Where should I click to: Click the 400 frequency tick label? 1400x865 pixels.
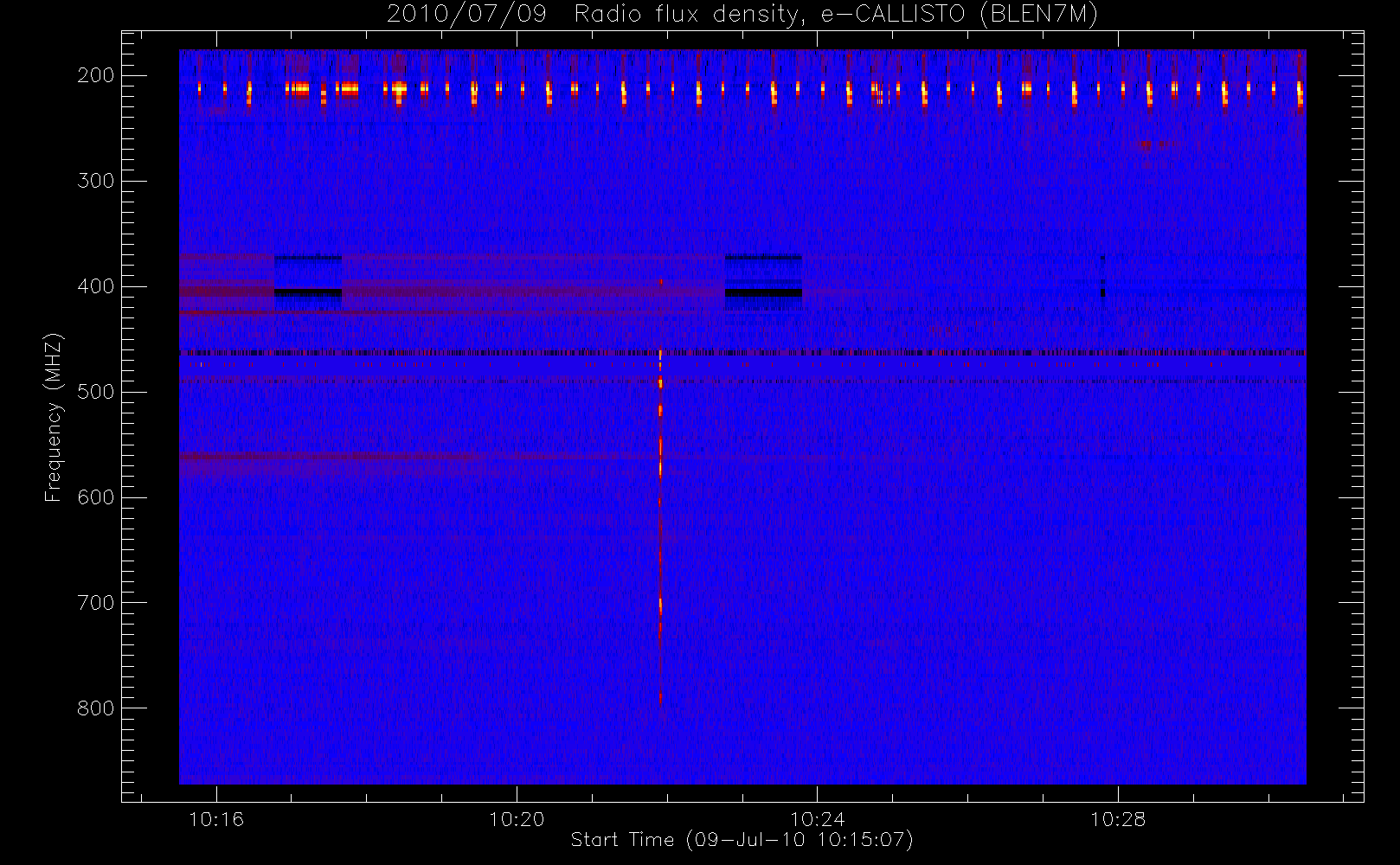pyautogui.click(x=96, y=286)
